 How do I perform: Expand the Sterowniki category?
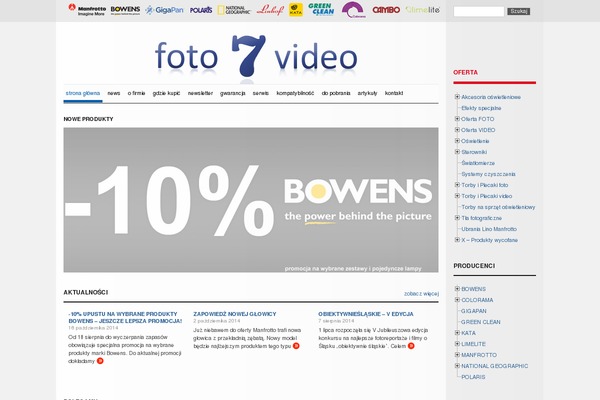pos(457,152)
